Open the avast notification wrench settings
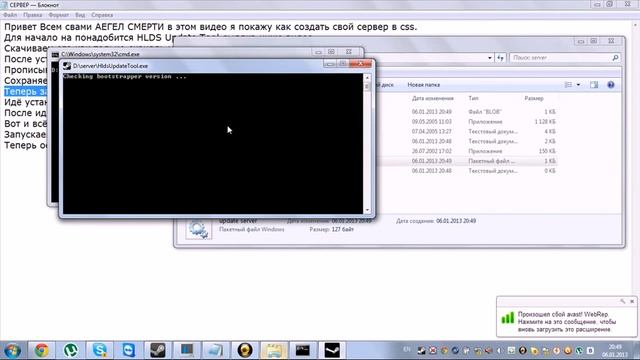Image resolution: width=640 pixels, height=360 pixels. point(622,301)
